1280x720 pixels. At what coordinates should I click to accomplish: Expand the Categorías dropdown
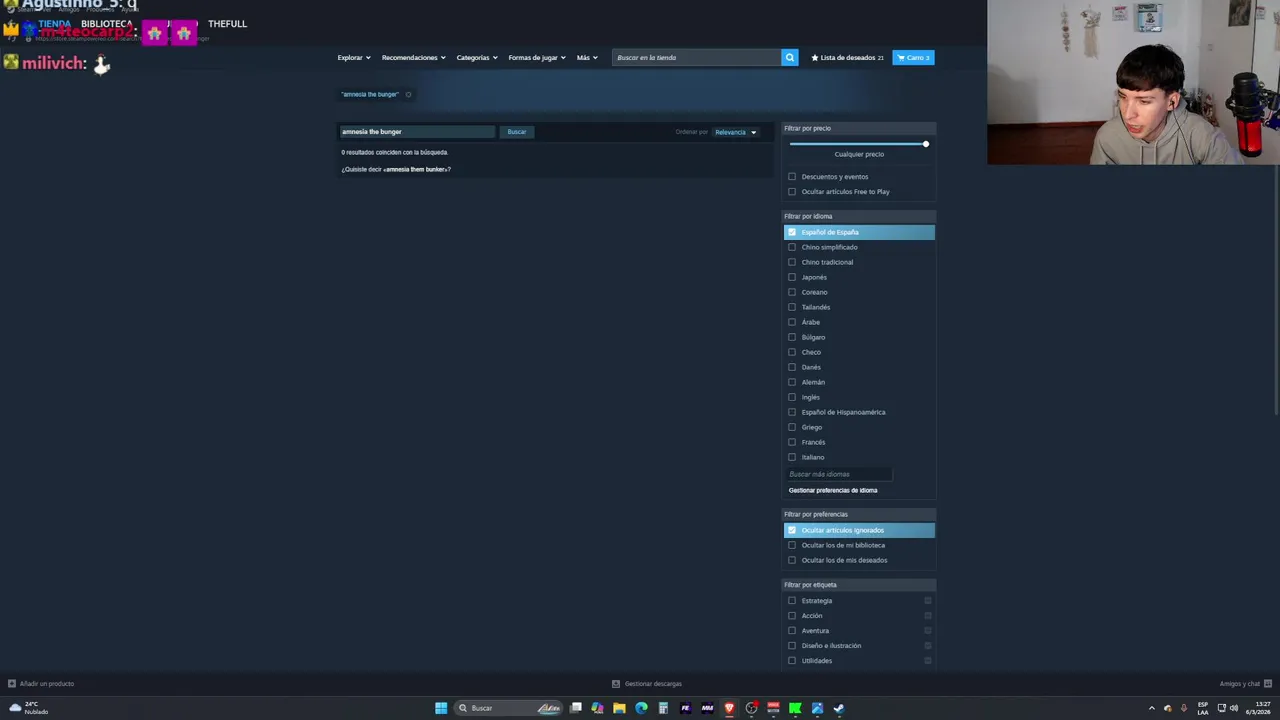[477, 58]
